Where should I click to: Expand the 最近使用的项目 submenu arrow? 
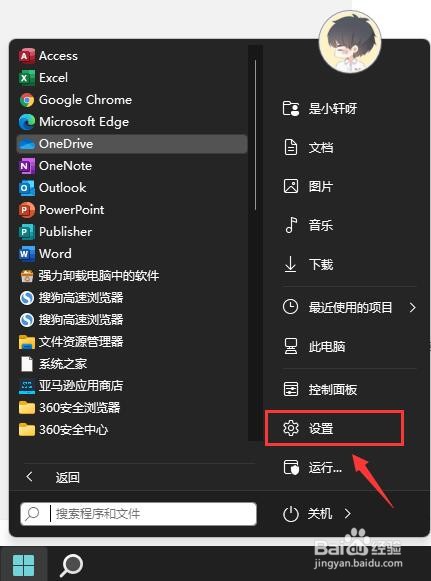(x=412, y=307)
